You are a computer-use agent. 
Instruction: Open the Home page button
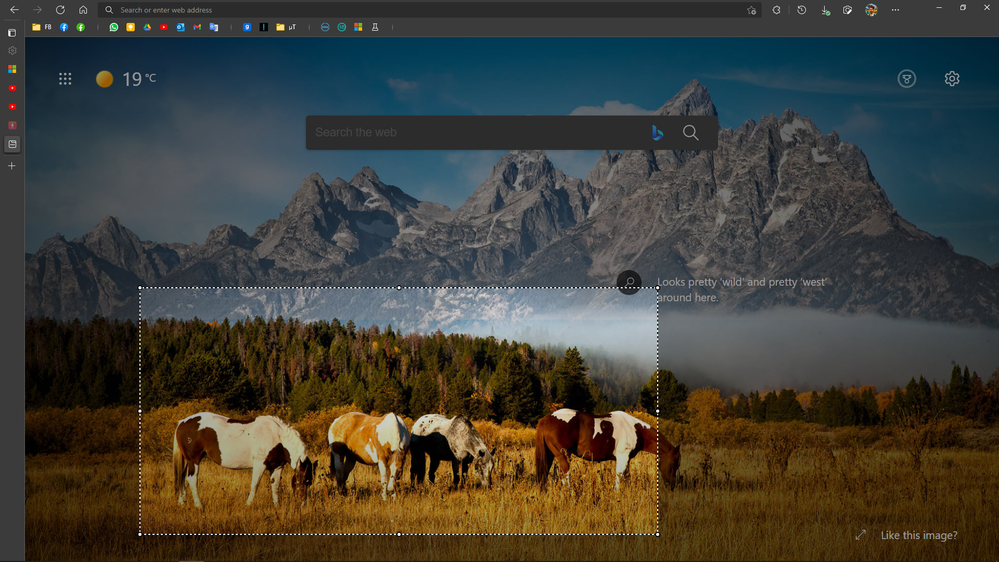[x=83, y=10]
